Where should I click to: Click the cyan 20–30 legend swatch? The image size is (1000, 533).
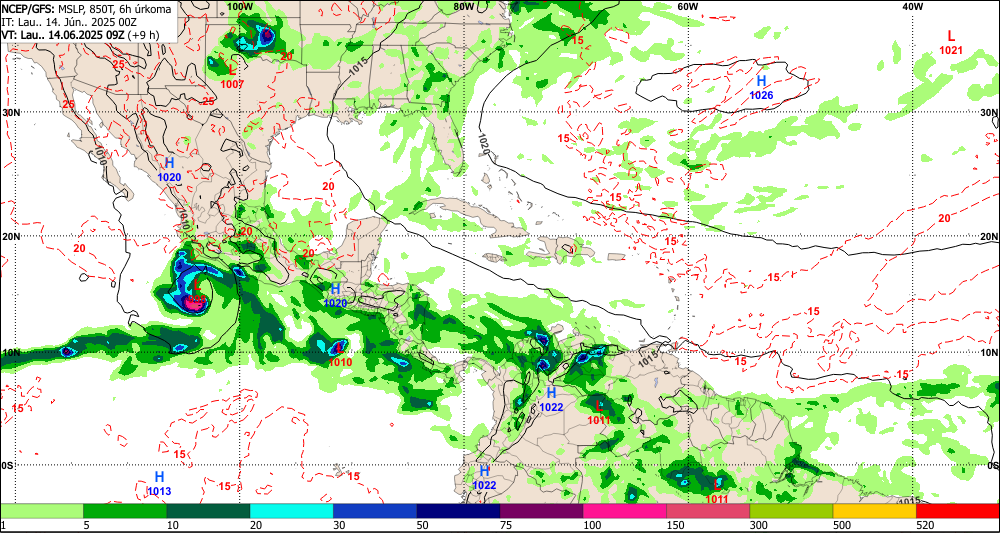coord(291,511)
